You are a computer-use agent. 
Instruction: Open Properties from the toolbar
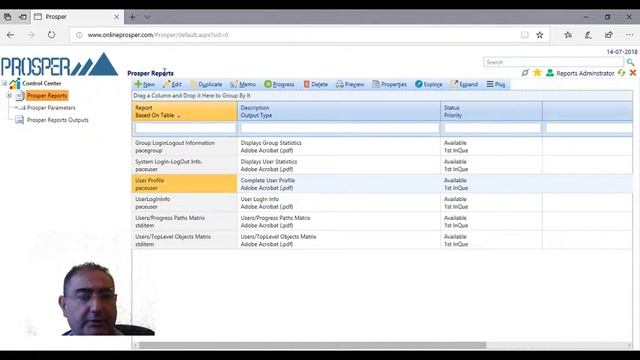click(x=389, y=84)
